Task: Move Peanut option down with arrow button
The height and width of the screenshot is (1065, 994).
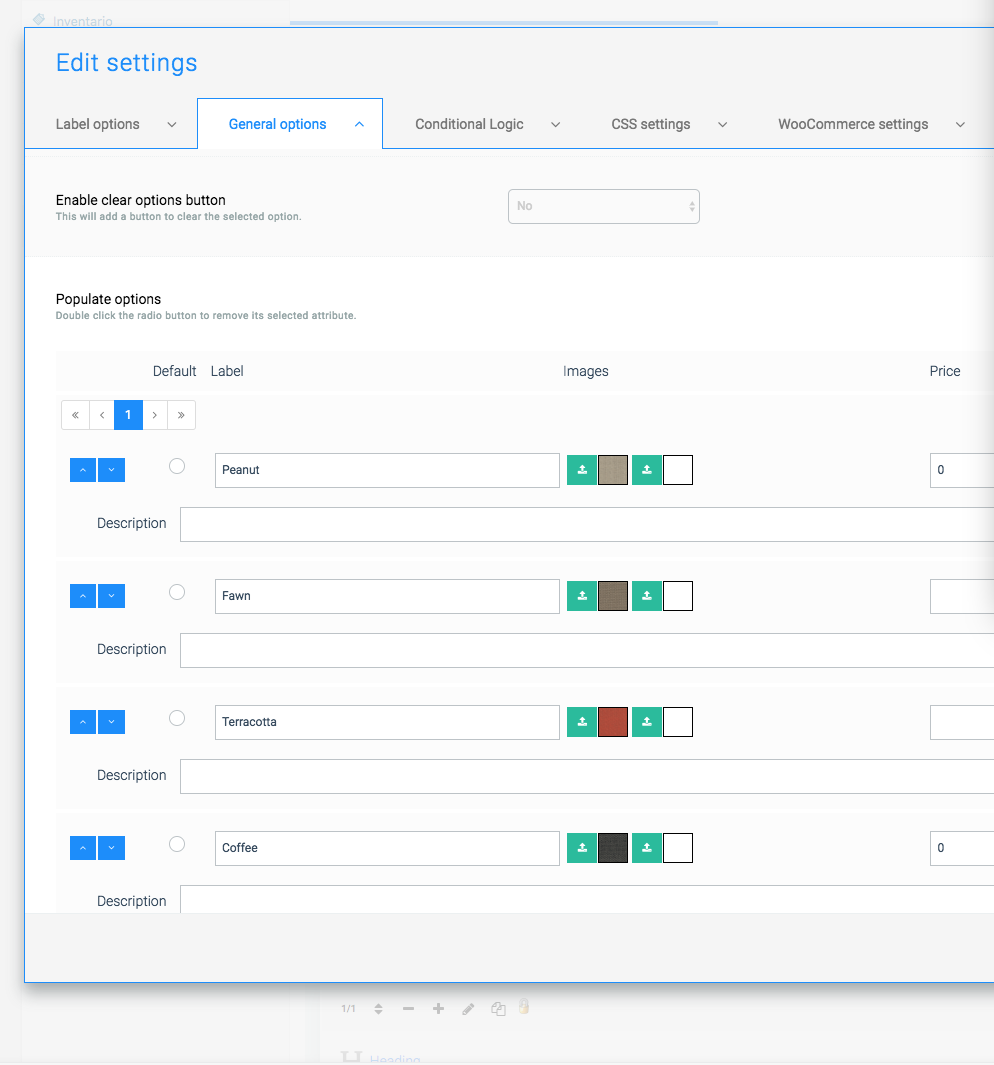Action: 111,470
